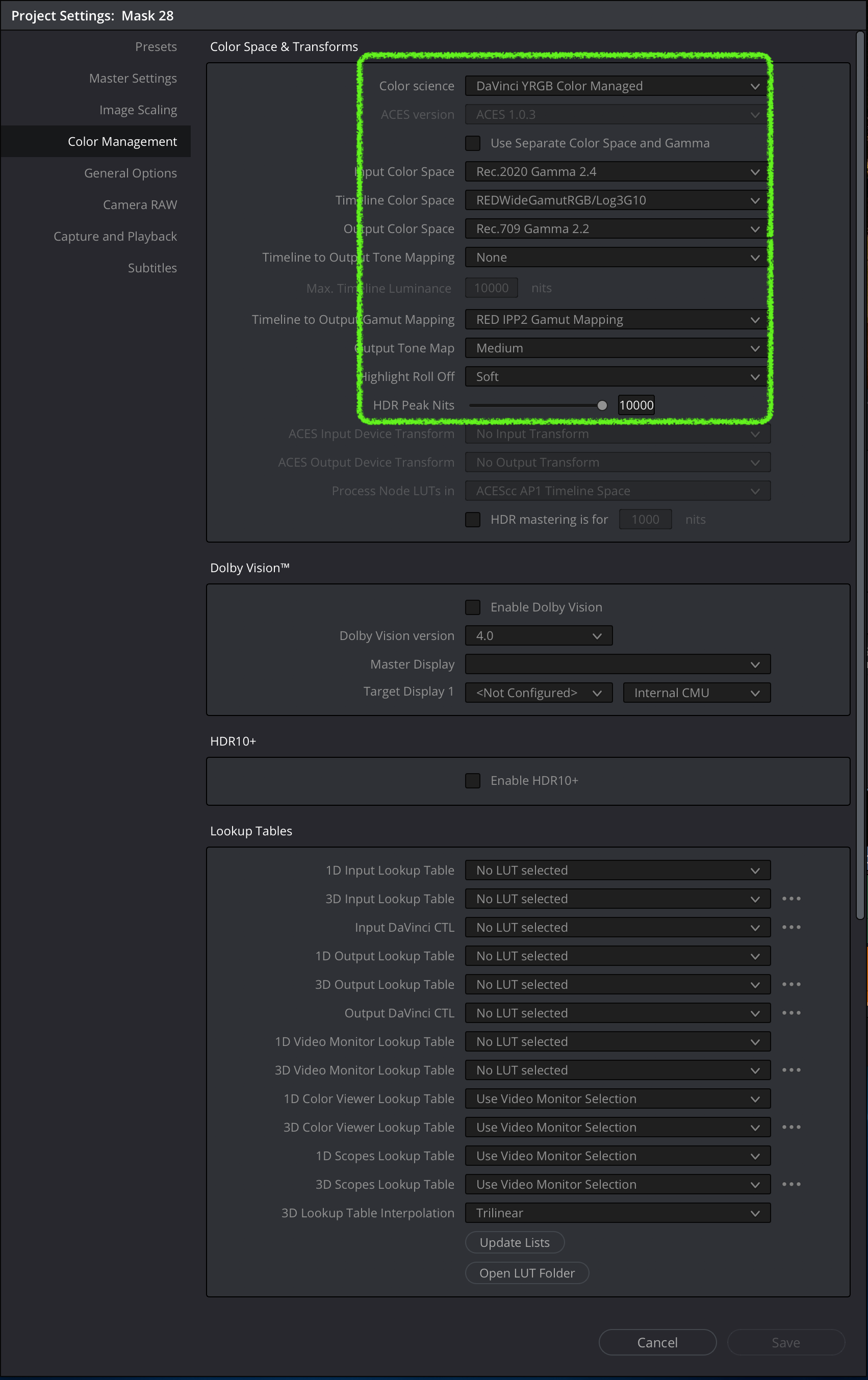Open the Output Tone Map dropdown

618,348
